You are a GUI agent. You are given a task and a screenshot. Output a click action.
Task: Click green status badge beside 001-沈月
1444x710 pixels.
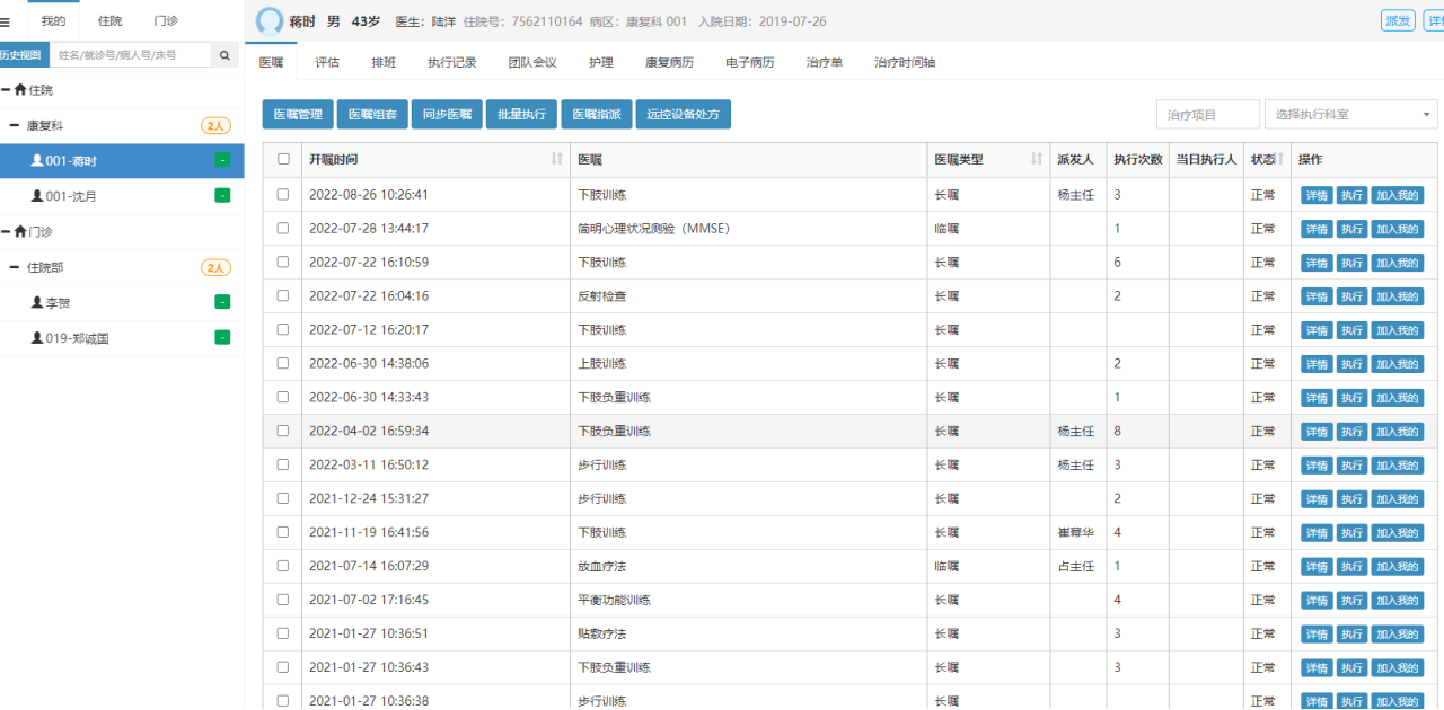[x=222, y=196]
